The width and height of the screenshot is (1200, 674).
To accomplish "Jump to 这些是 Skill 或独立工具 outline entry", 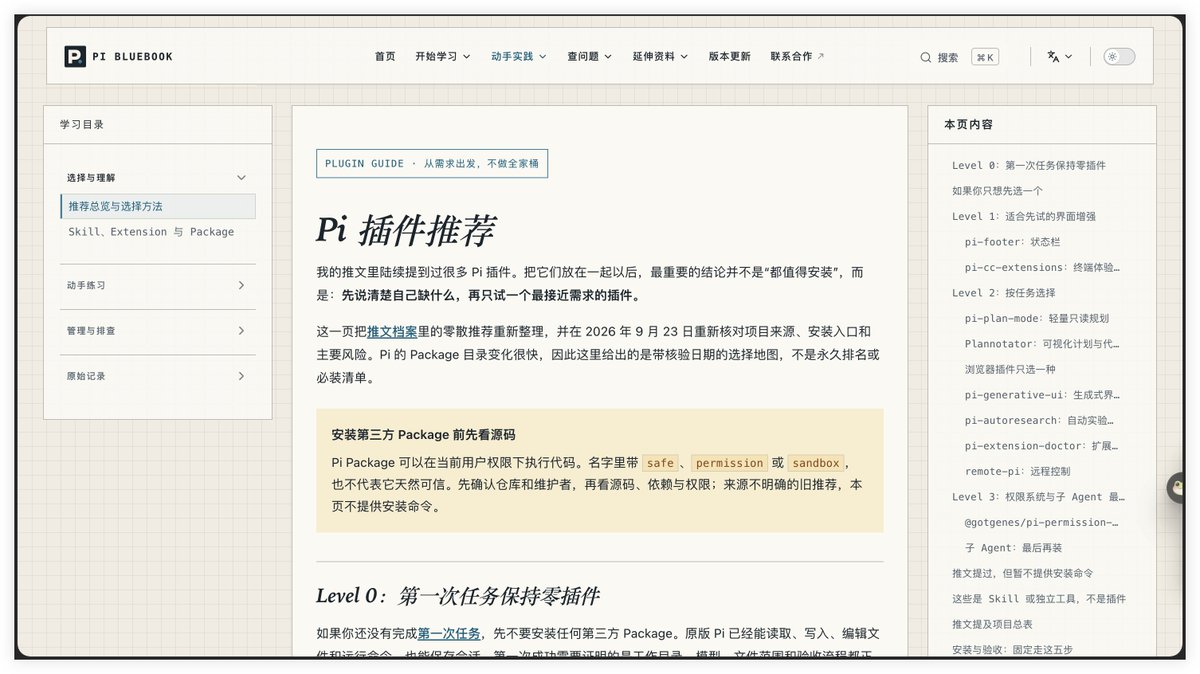I will [x=1039, y=599].
